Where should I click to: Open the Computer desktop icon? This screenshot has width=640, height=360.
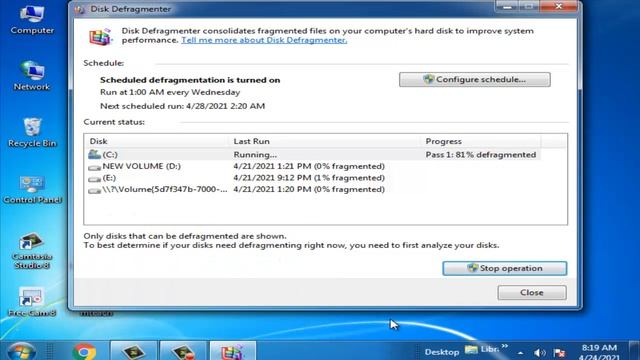pyautogui.click(x=32, y=20)
